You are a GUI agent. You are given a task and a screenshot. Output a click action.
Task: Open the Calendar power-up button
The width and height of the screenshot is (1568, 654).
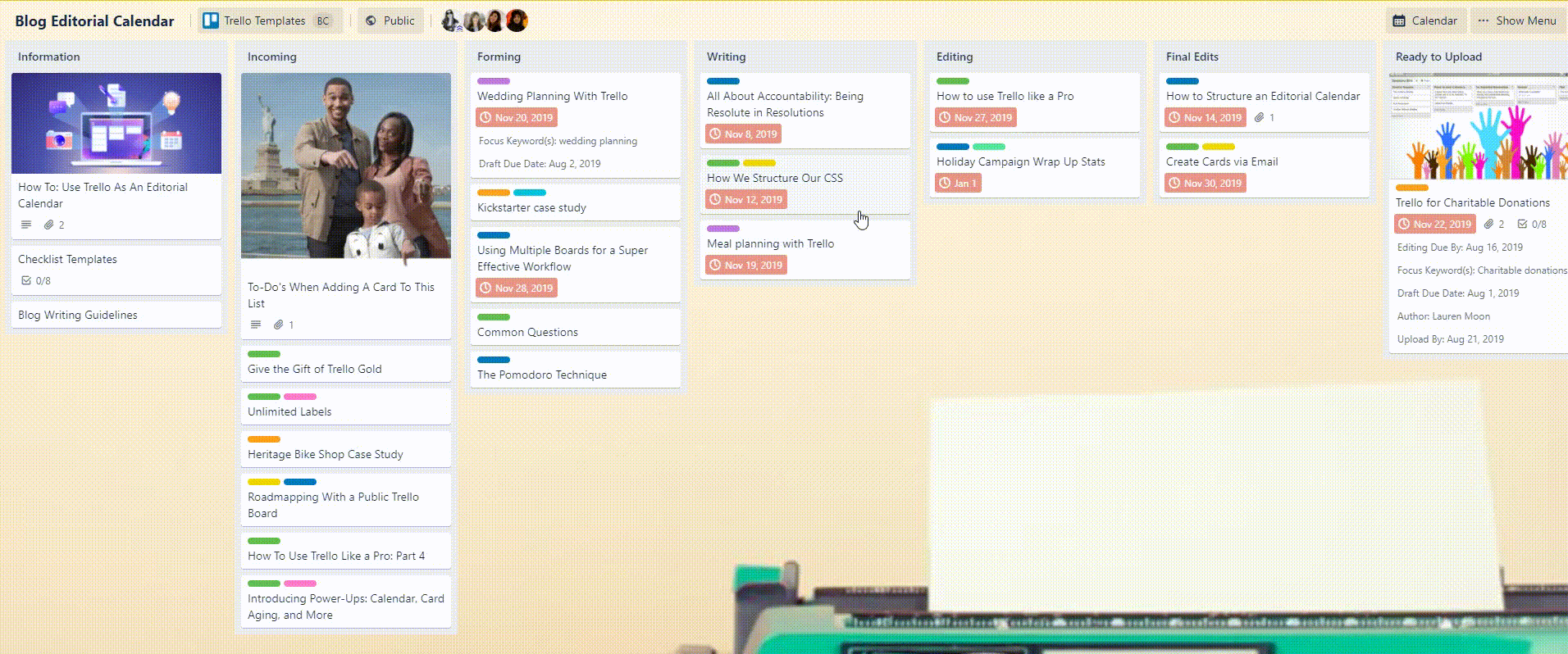[1426, 20]
